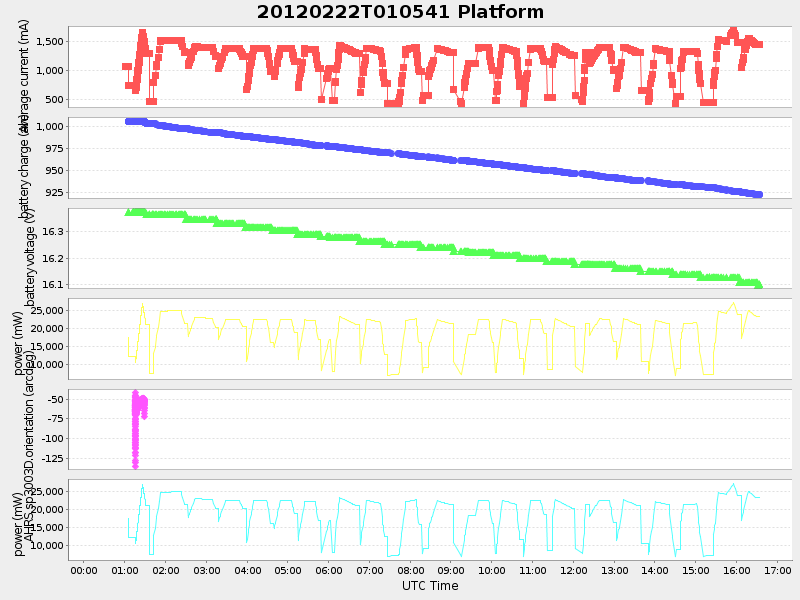Click the UTC Time axis label

[427, 586]
